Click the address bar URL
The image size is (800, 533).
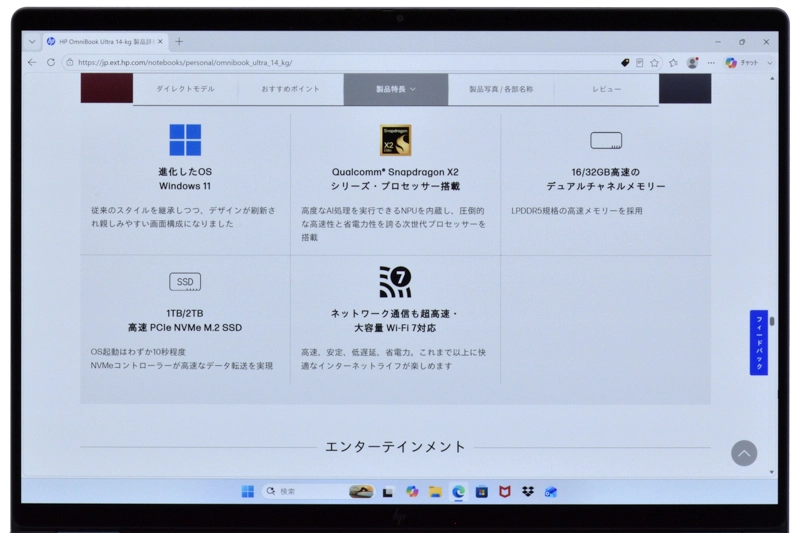[185, 62]
